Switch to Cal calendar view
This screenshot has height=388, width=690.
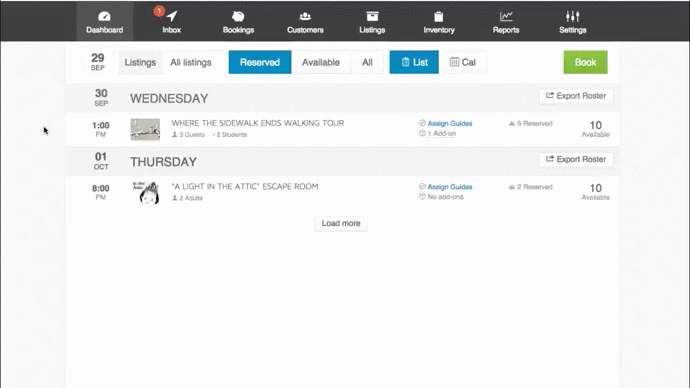tap(463, 62)
